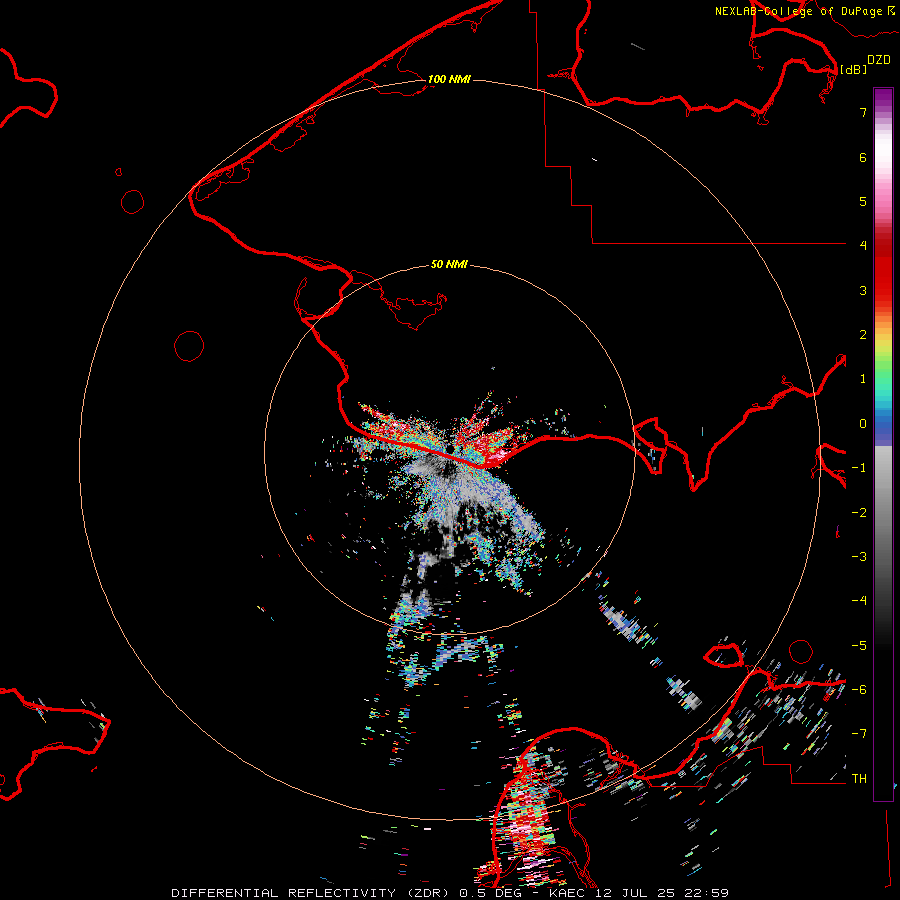The width and height of the screenshot is (900, 900).
Task: Click the 50 NMI range ring label
Action: tap(449, 265)
